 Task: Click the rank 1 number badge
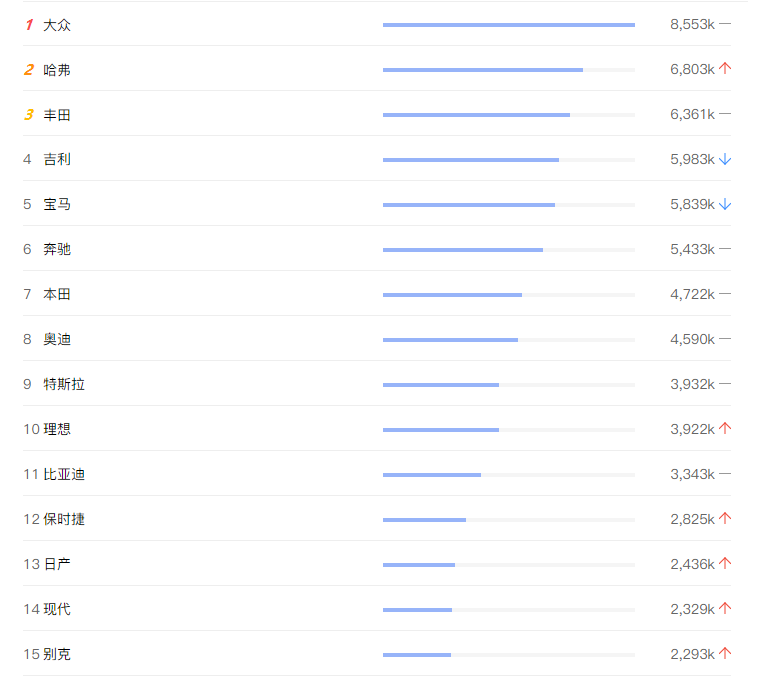tap(29, 24)
